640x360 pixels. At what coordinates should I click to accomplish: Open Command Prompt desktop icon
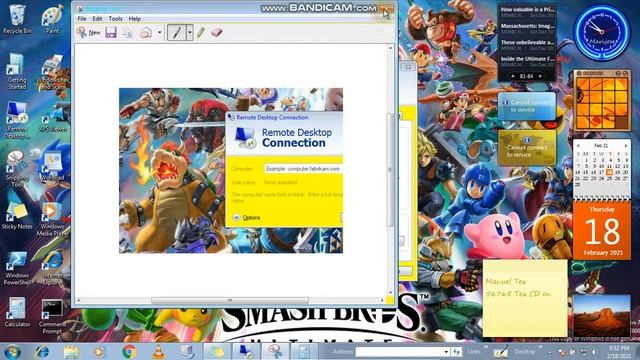point(52,316)
